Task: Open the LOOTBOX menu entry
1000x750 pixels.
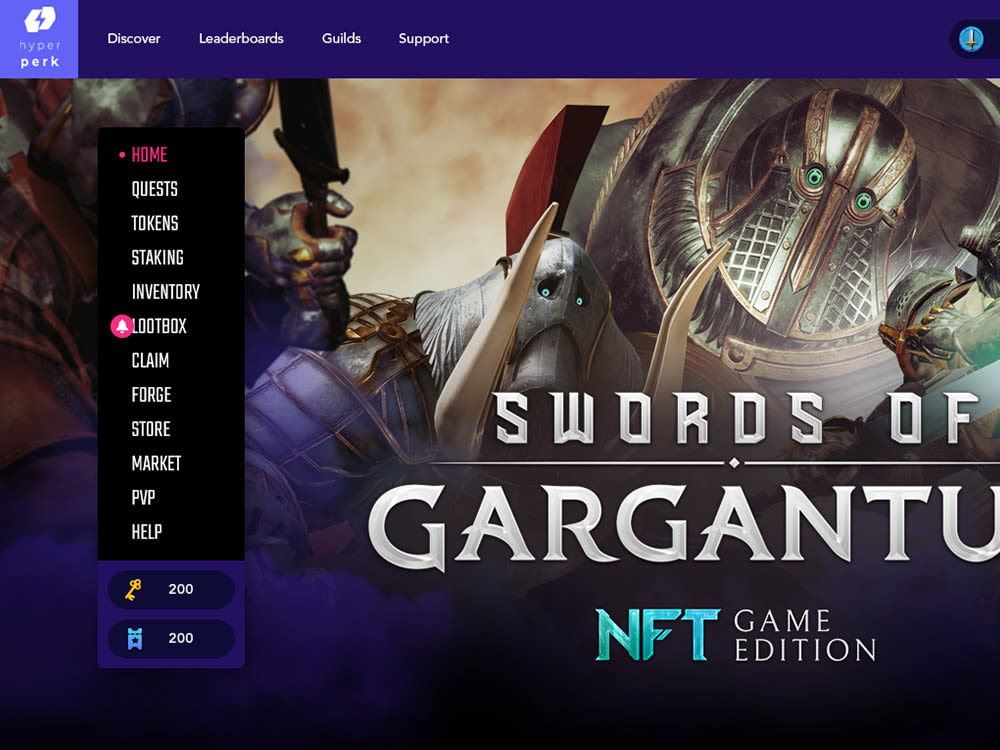Action: tap(159, 327)
